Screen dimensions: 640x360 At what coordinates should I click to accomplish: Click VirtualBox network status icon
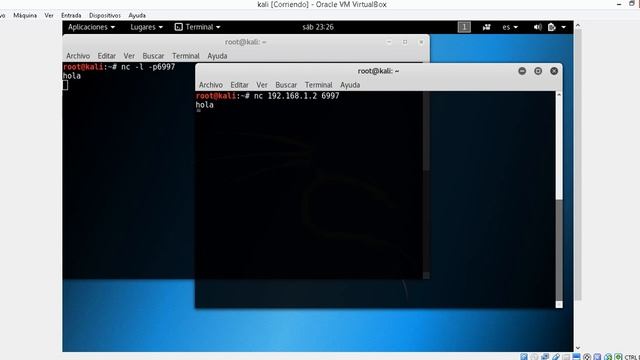(x=545, y=357)
